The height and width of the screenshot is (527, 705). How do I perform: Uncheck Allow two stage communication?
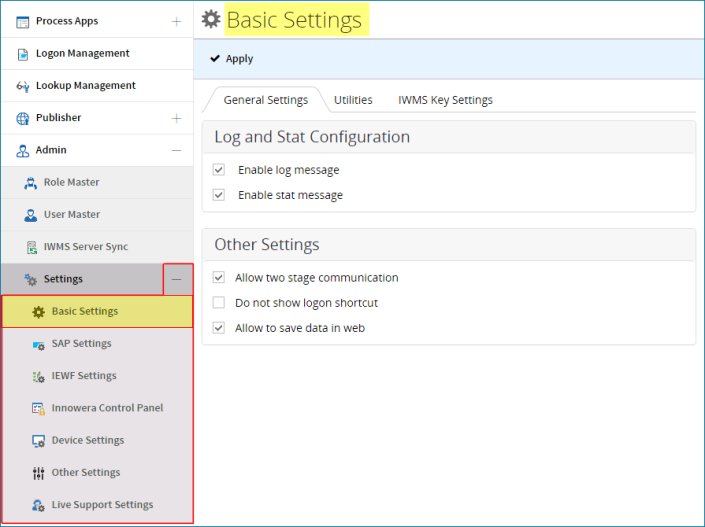click(219, 277)
